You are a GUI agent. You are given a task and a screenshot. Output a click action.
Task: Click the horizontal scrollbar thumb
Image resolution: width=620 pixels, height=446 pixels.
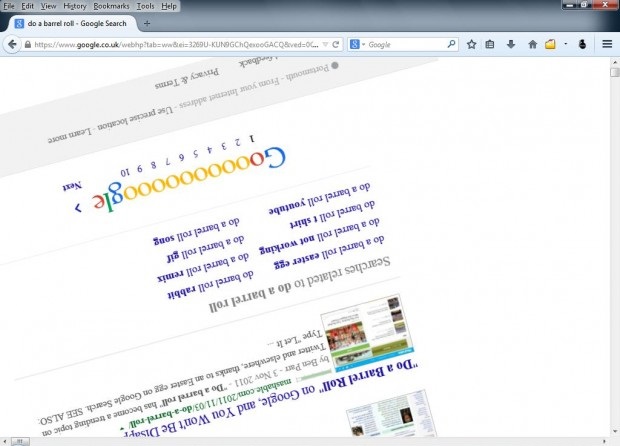coord(19,441)
